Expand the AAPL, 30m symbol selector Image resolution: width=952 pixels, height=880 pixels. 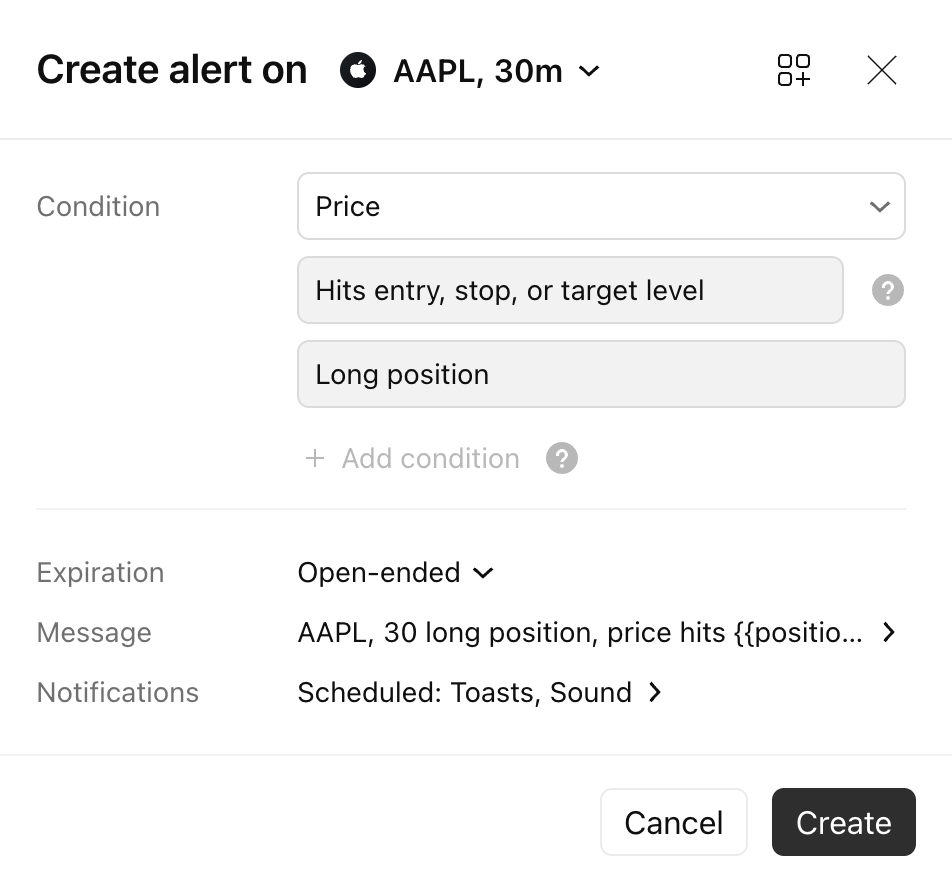tap(470, 70)
